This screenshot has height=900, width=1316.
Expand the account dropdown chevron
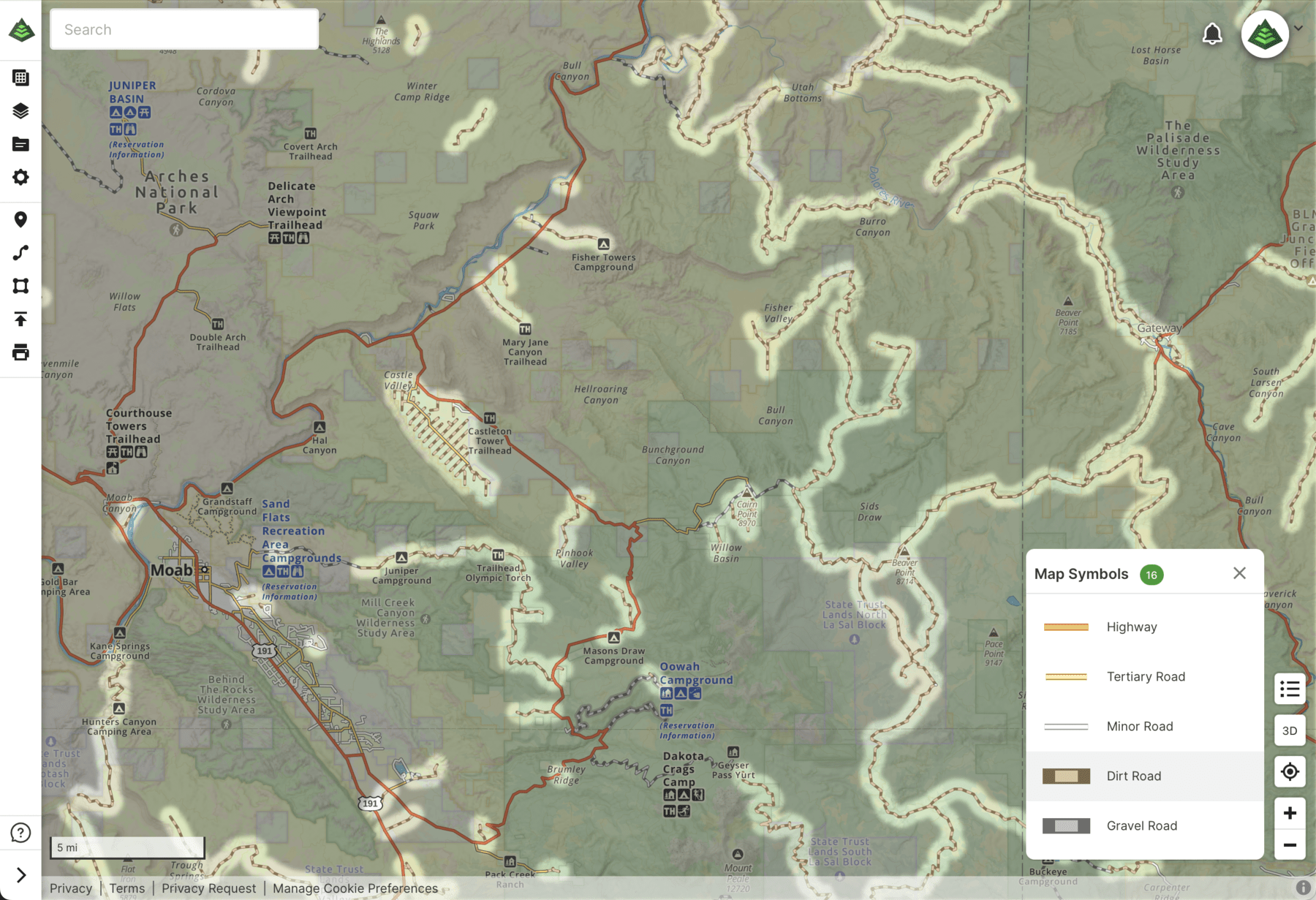click(1299, 29)
